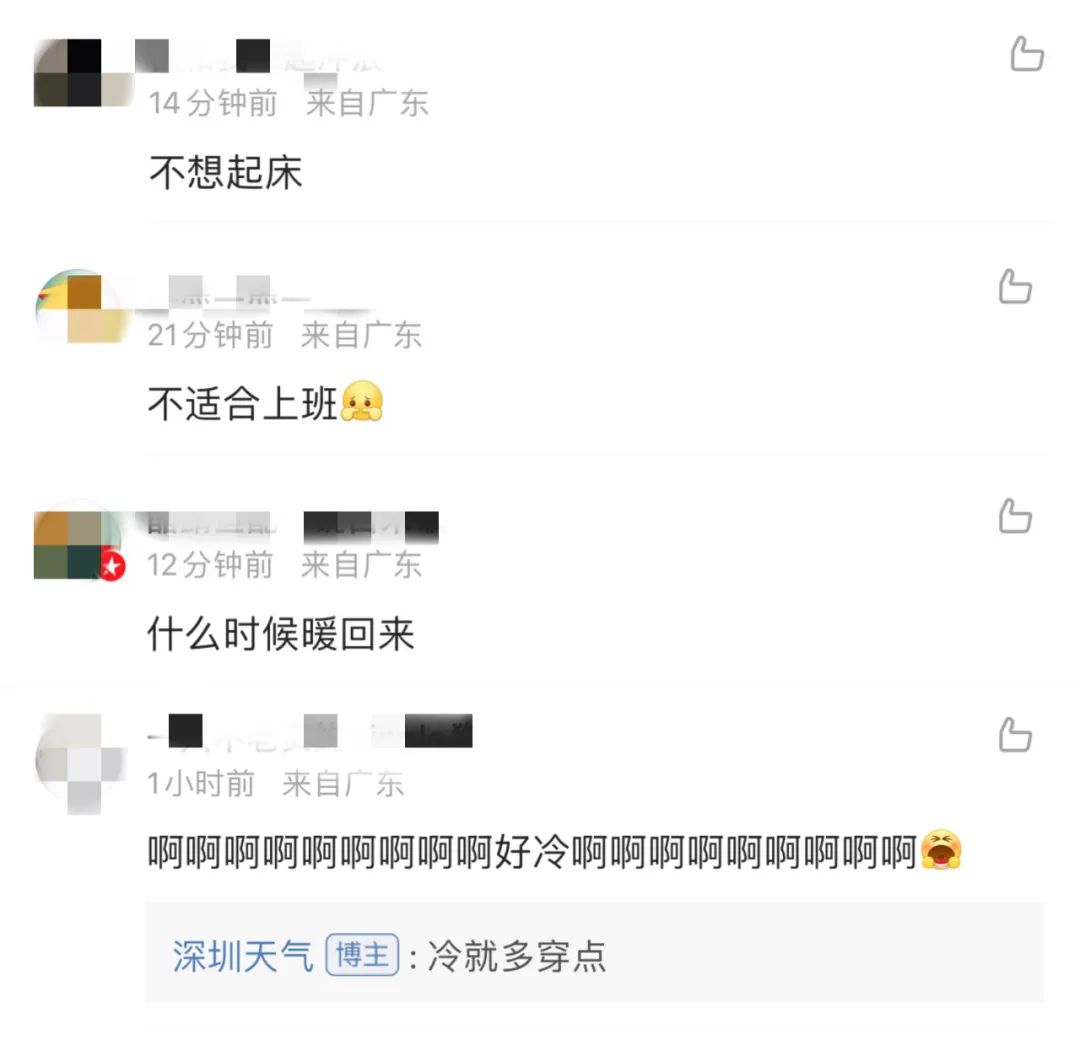Like the comment saying 不想起床

click(1026, 54)
